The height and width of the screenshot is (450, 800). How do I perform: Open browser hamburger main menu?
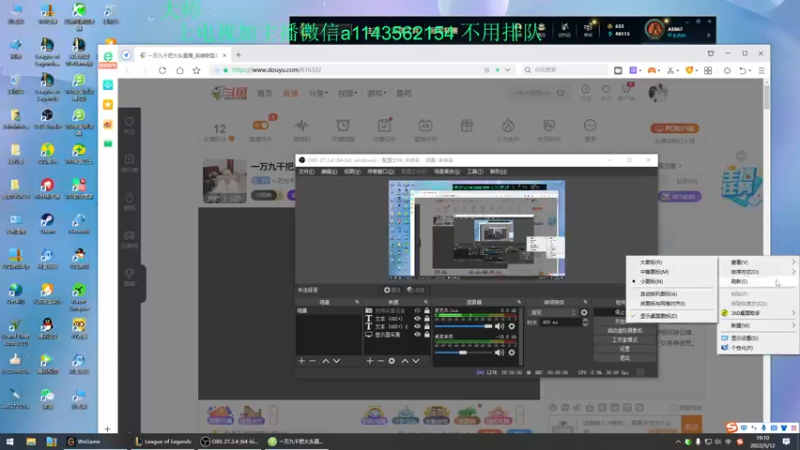click(x=761, y=70)
